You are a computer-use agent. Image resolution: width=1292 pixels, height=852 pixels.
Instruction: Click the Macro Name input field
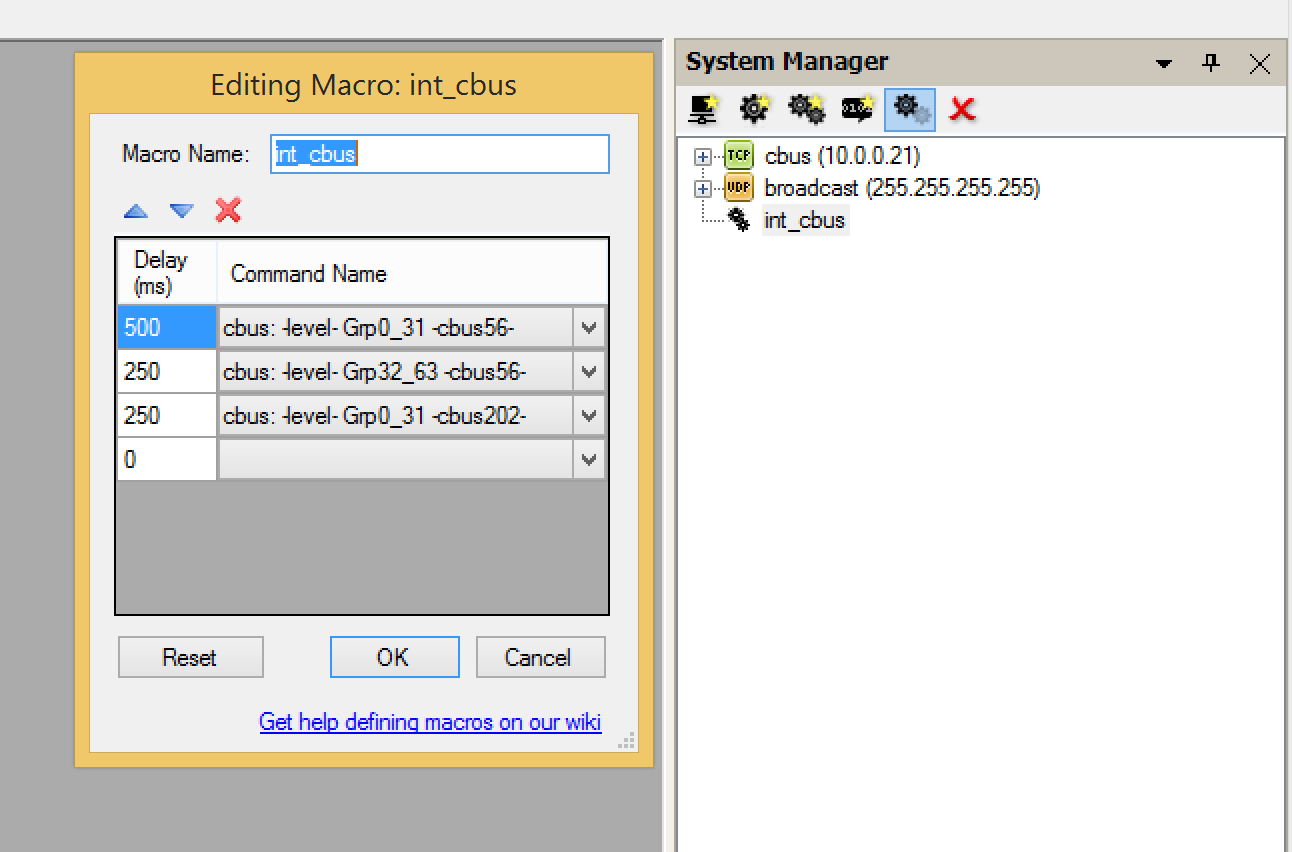[439, 154]
